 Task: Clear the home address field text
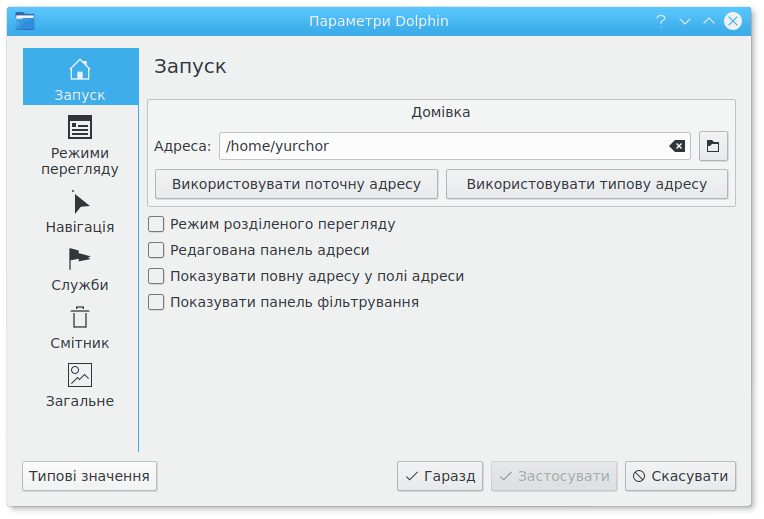click(677, 146)
